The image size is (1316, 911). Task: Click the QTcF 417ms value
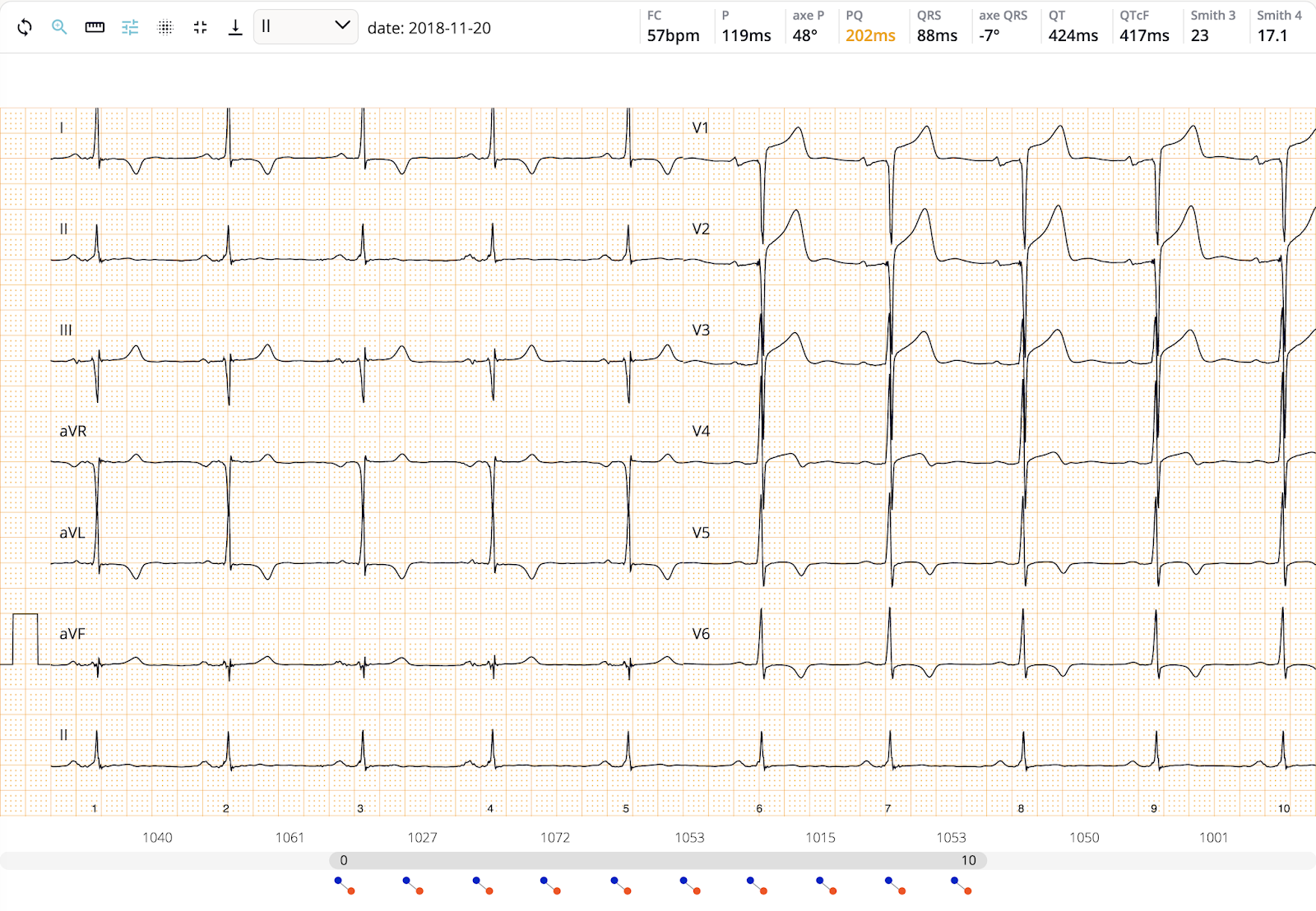point(1144,35)
